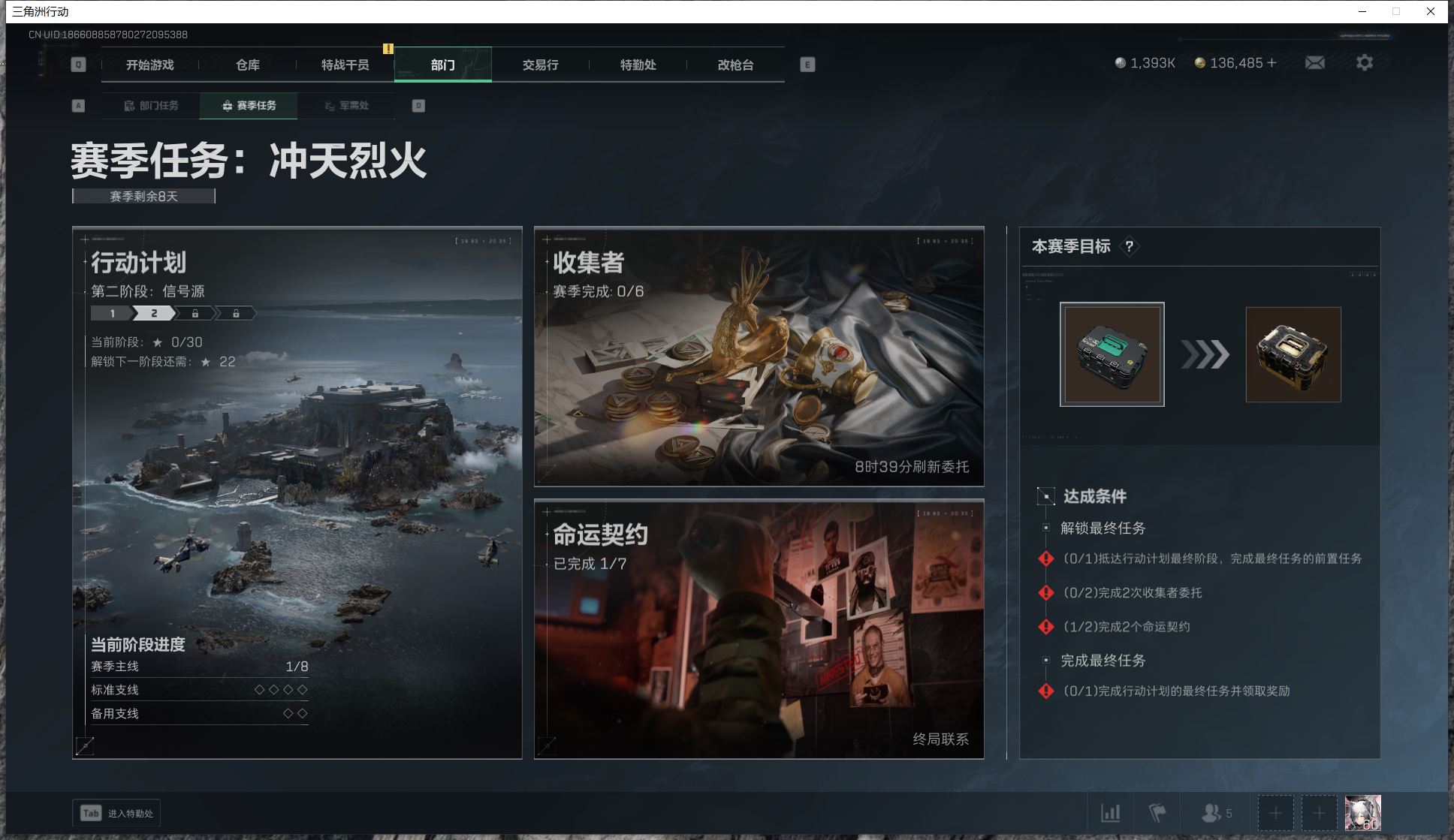
Task: Click the player avatar showing level 60
Action: (x=1362, y=812)
